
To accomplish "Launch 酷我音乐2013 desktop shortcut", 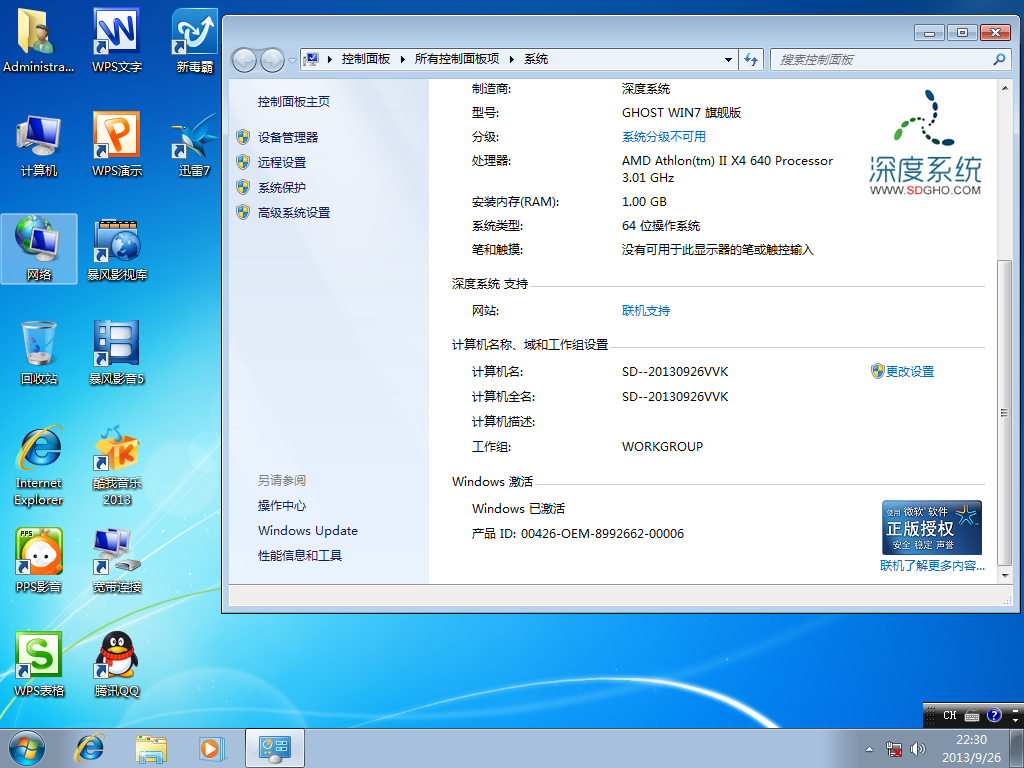I will [x=117, y=466].
